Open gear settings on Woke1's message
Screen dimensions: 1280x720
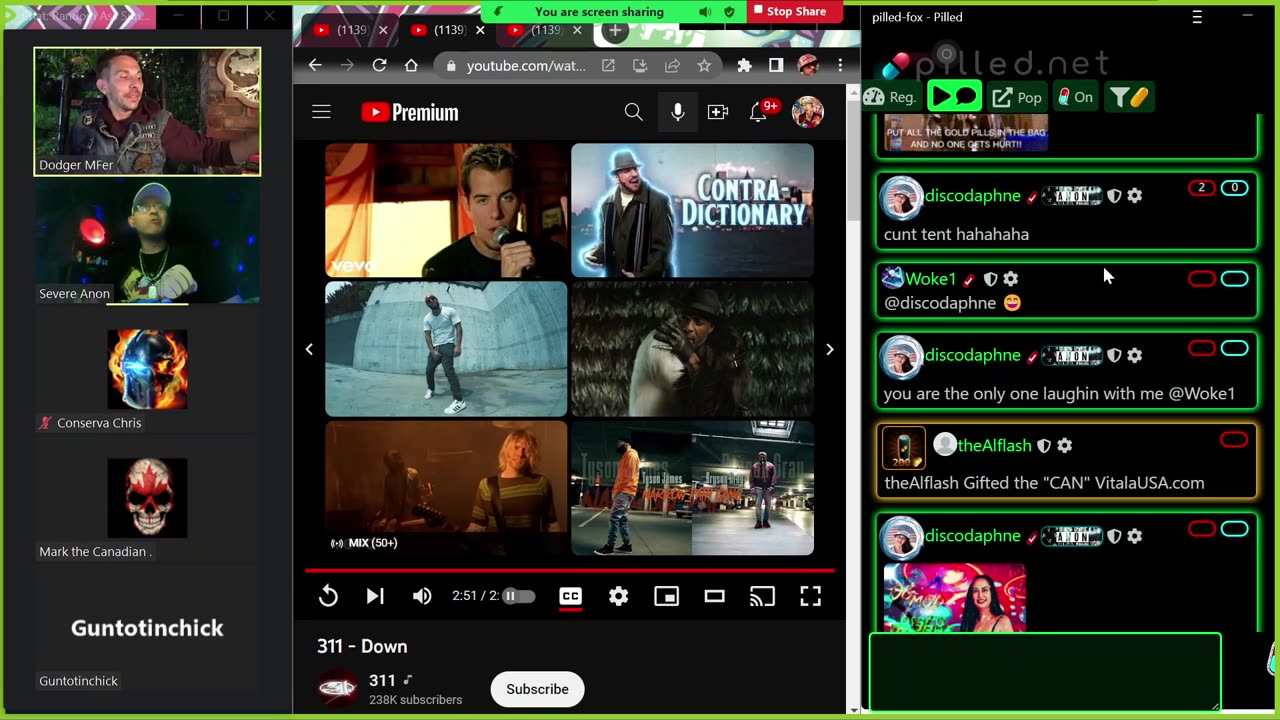coord(1010,279)
